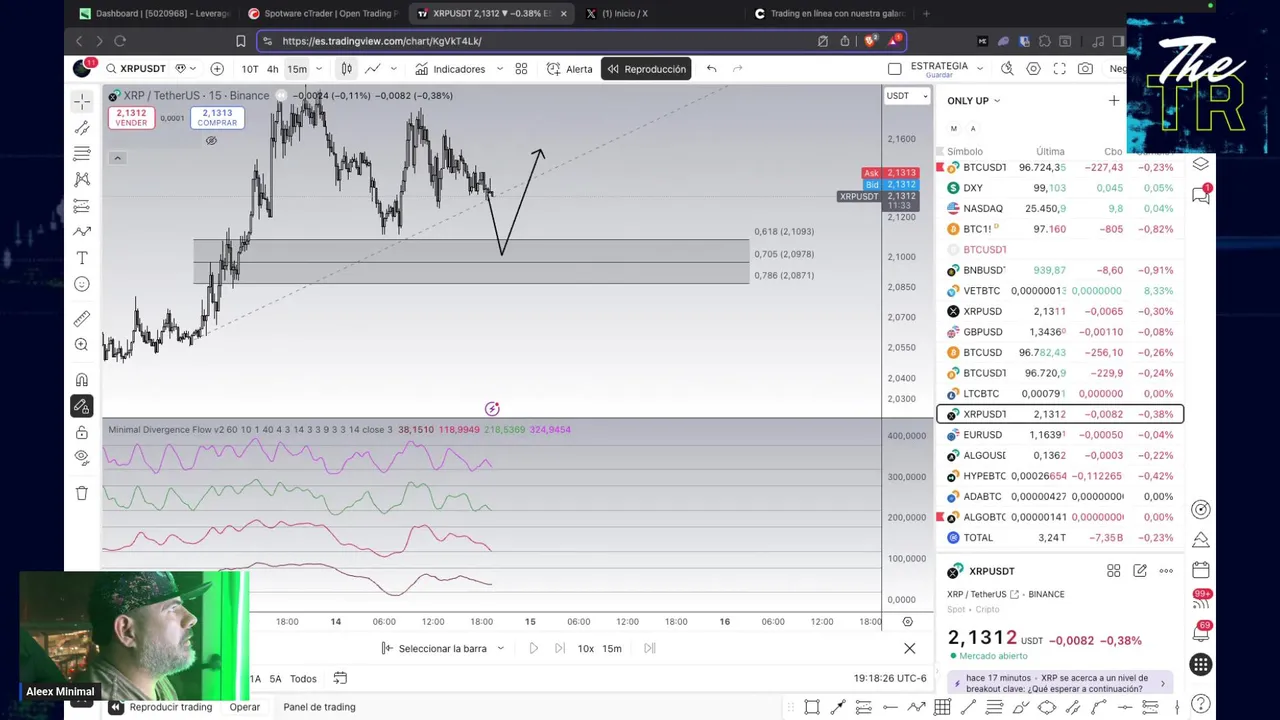1280x720 pixels.
Task: Expand the XRP news headline arrow
Action: point(1162,684)
